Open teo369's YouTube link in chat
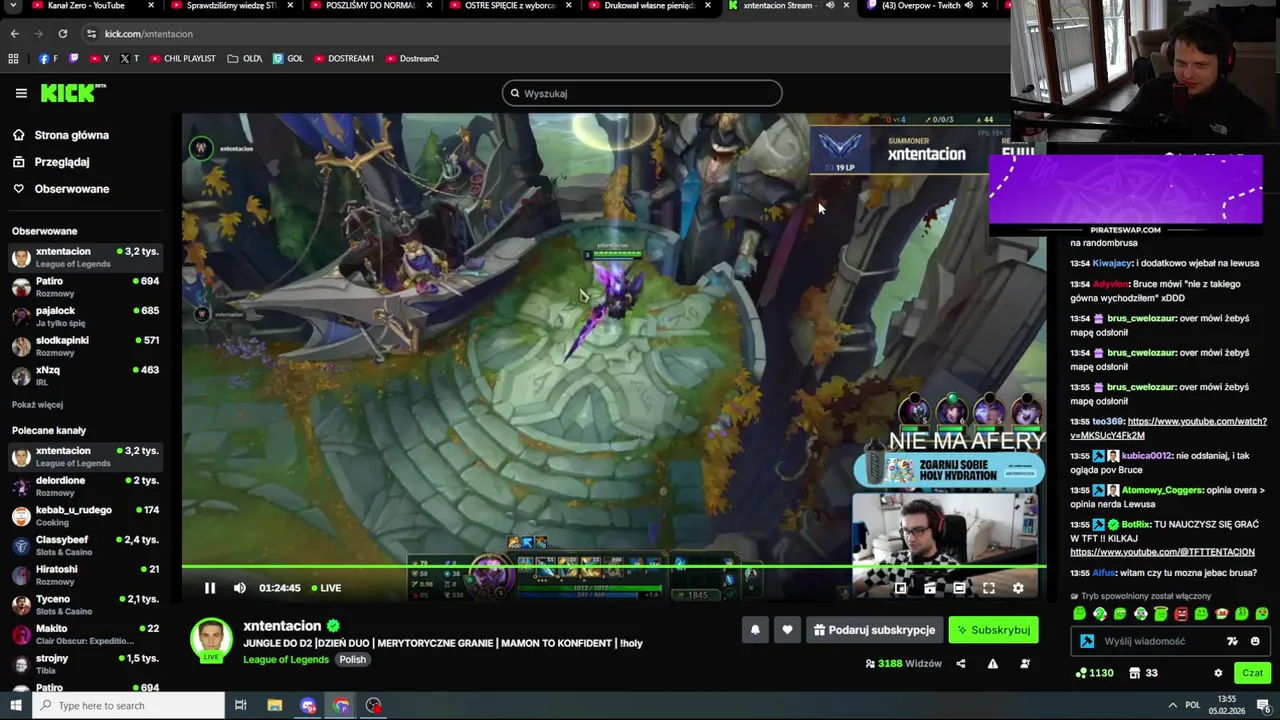Image resolution: width=1280 pixels, height=720 pixels. coord(1168,428)
